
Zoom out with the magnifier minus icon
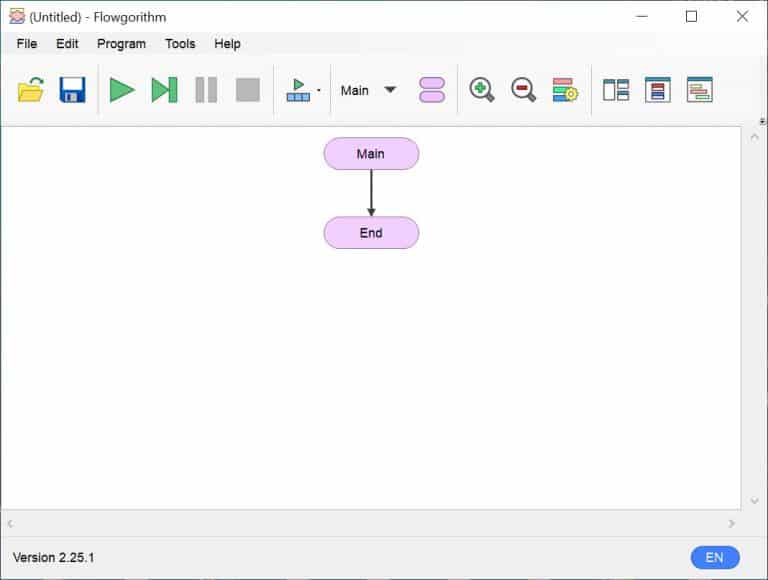[x=524, y=90]
